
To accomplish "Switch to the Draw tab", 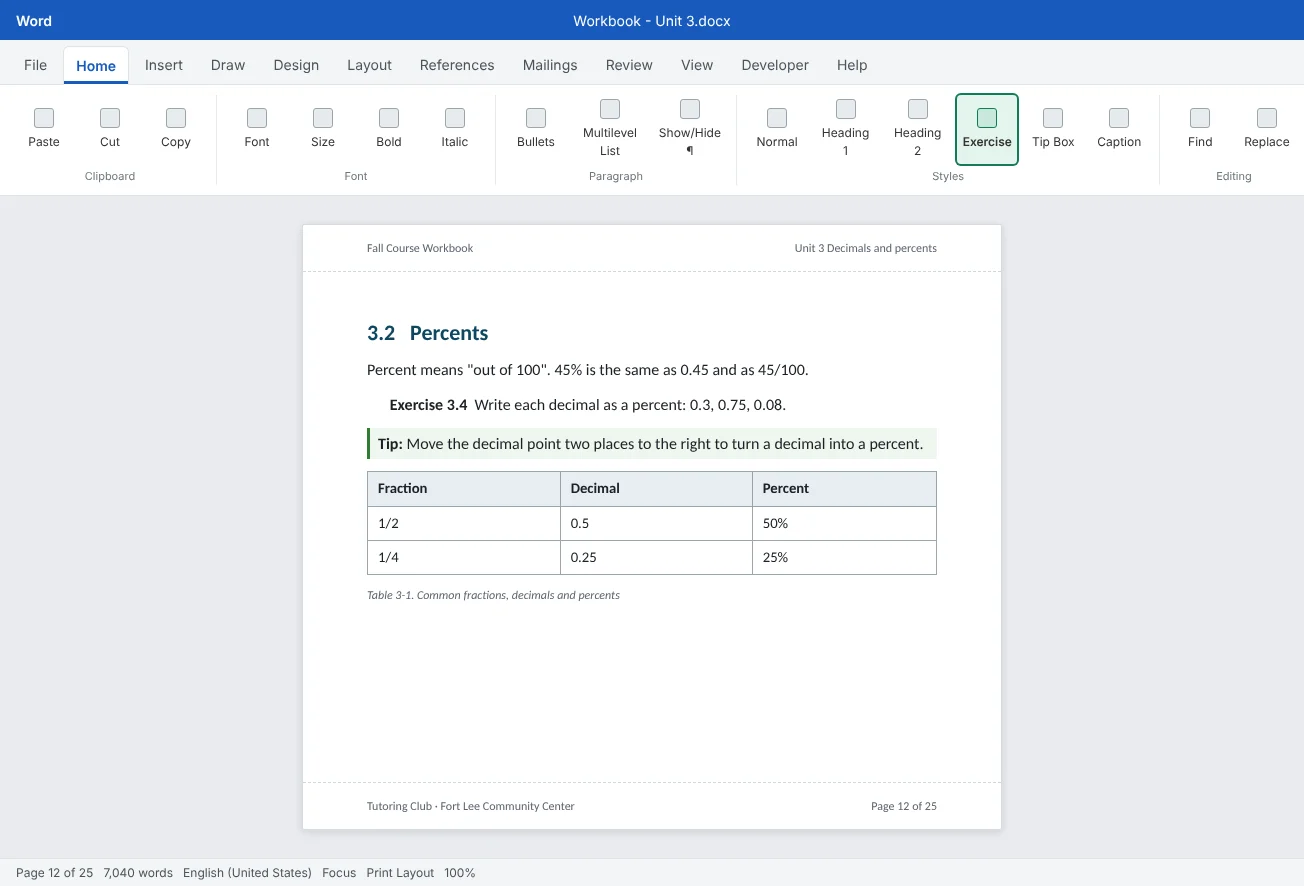I will [x=228, y=65].
